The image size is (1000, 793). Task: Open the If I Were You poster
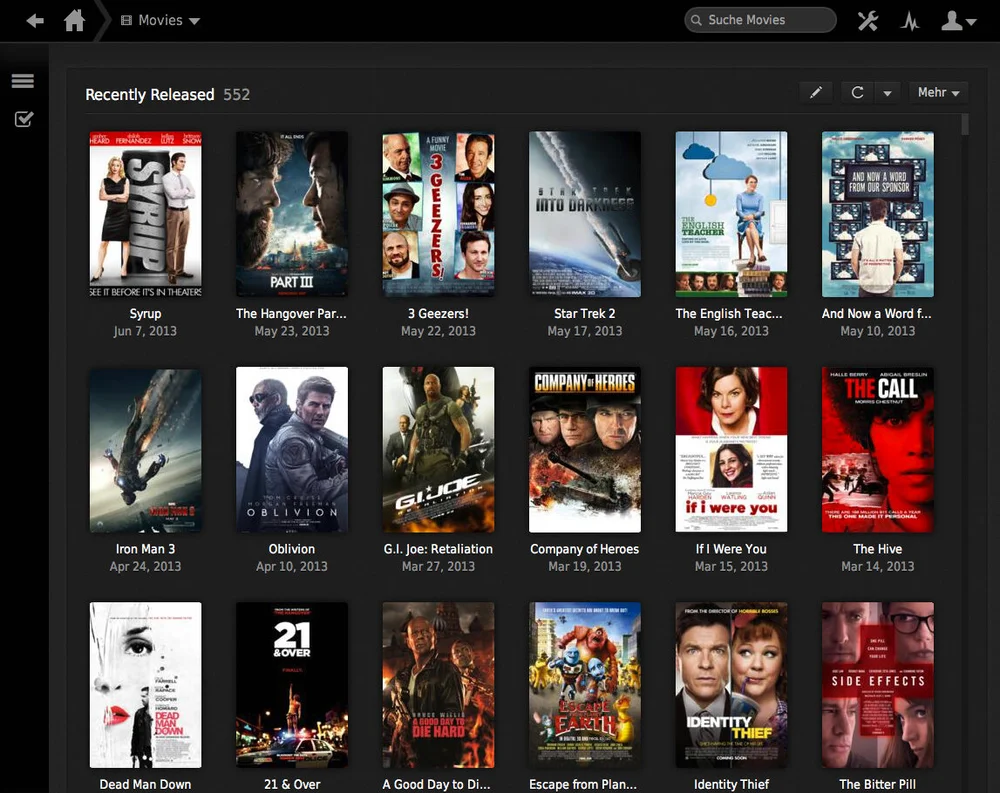pos(731,449)
